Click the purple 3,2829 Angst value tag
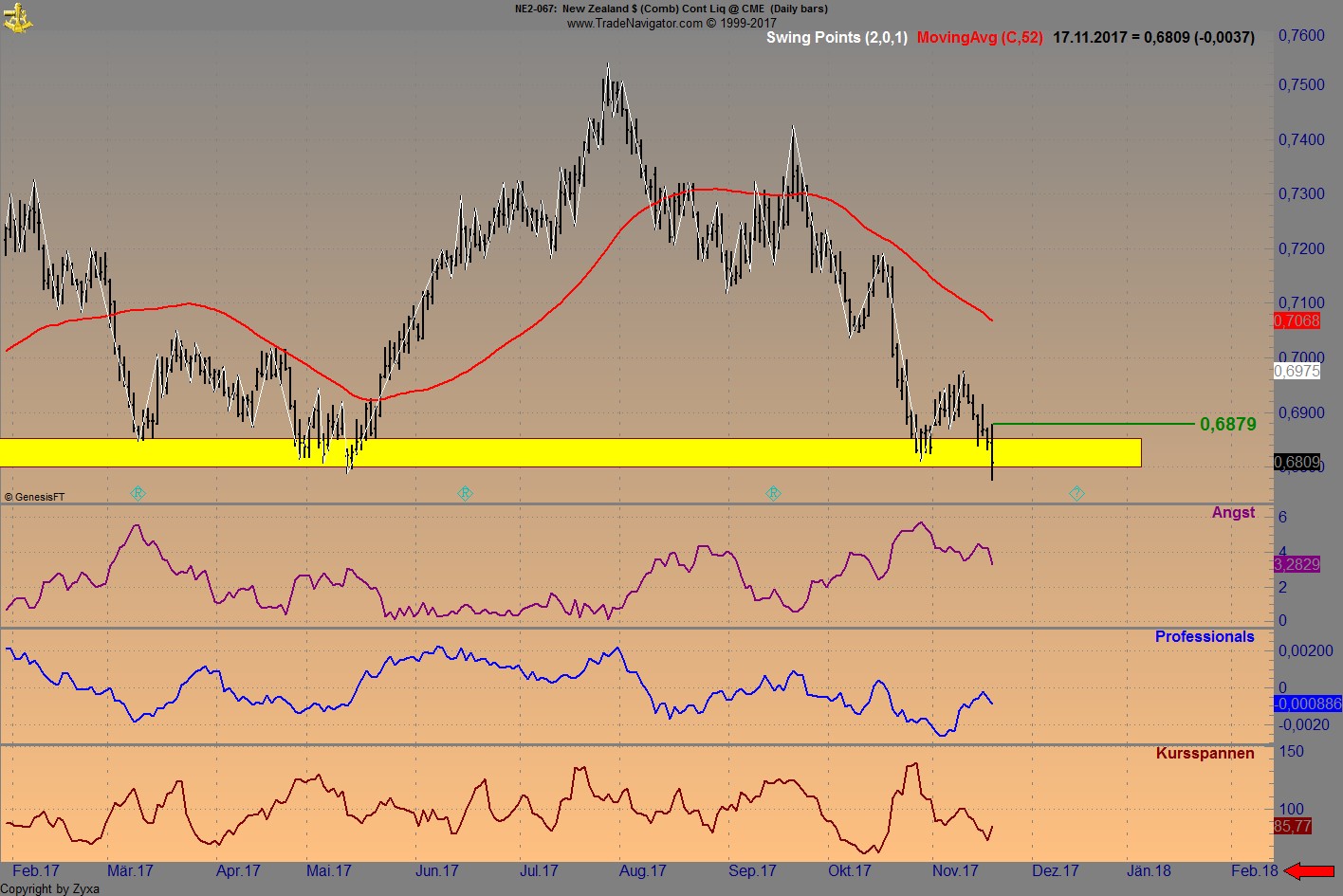The image size is (1343, 896). click(1297, 564)
